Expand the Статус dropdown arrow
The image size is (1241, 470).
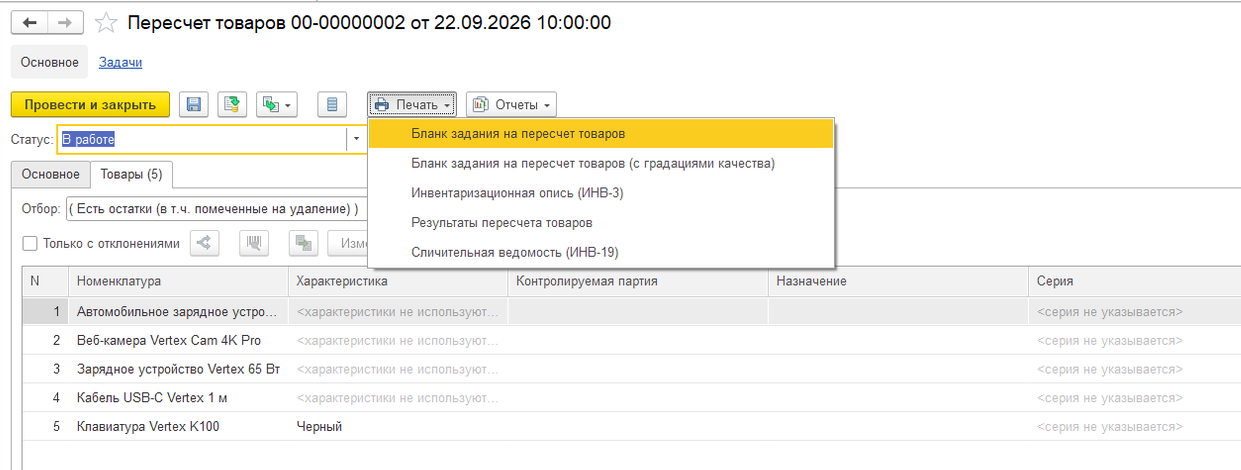(x=356, y=139)
